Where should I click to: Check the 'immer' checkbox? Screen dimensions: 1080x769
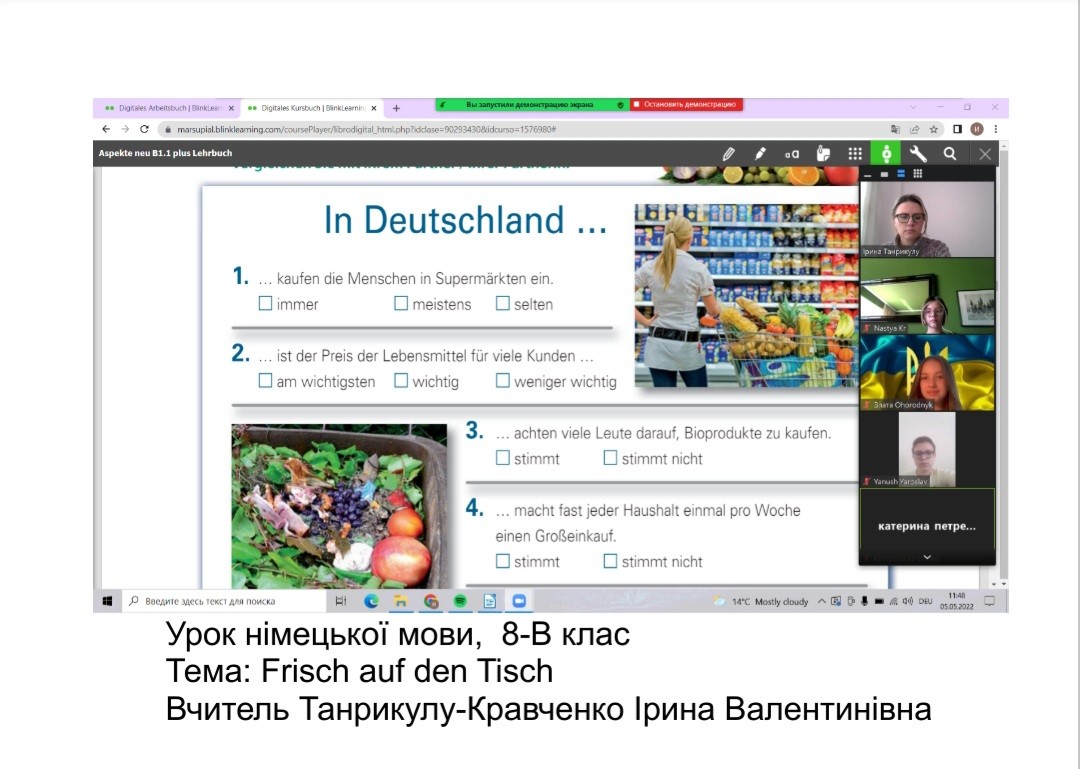pyautogui.click(x=265, y=304)
